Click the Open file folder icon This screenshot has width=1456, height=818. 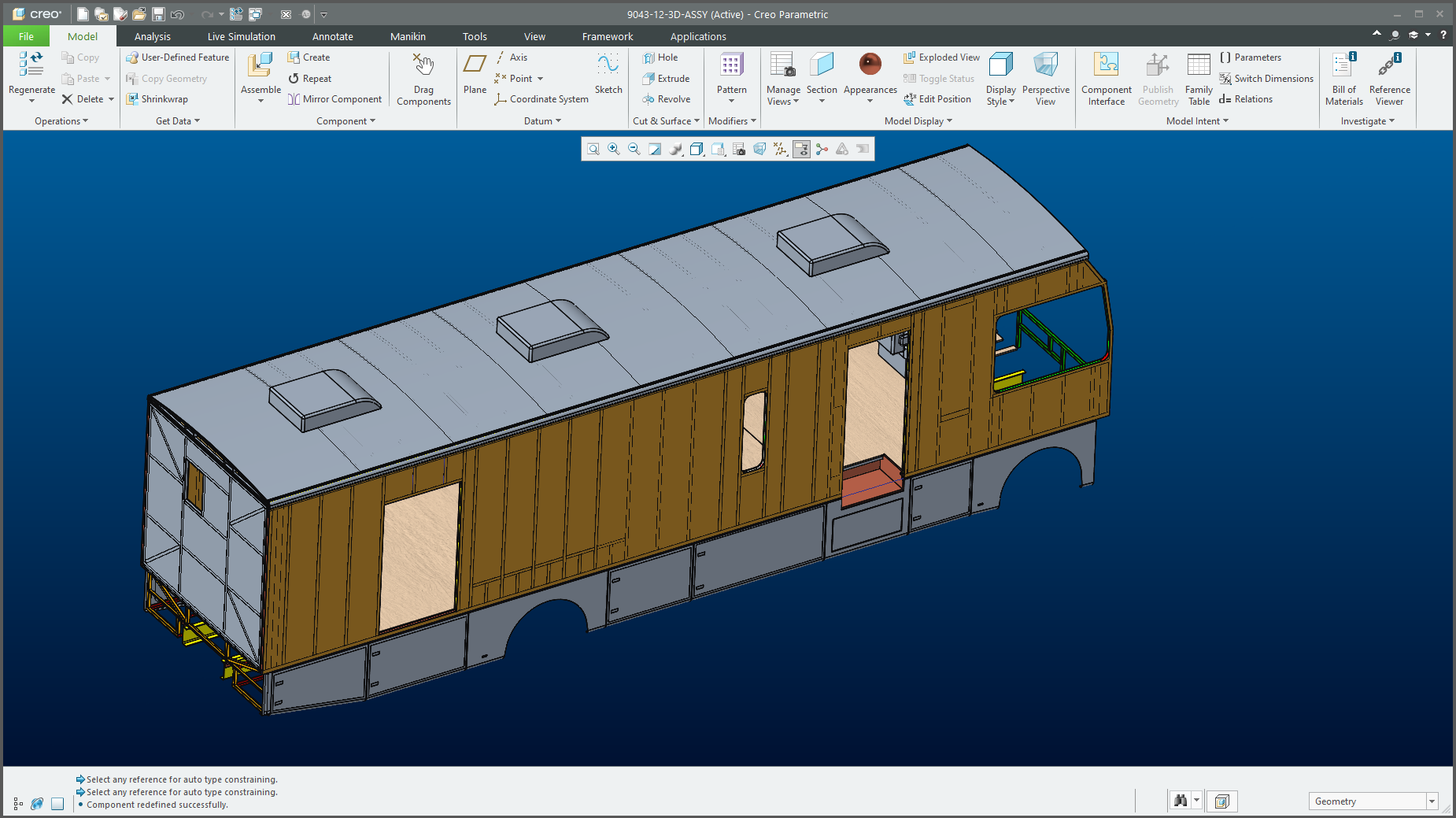tap(139, 14)
